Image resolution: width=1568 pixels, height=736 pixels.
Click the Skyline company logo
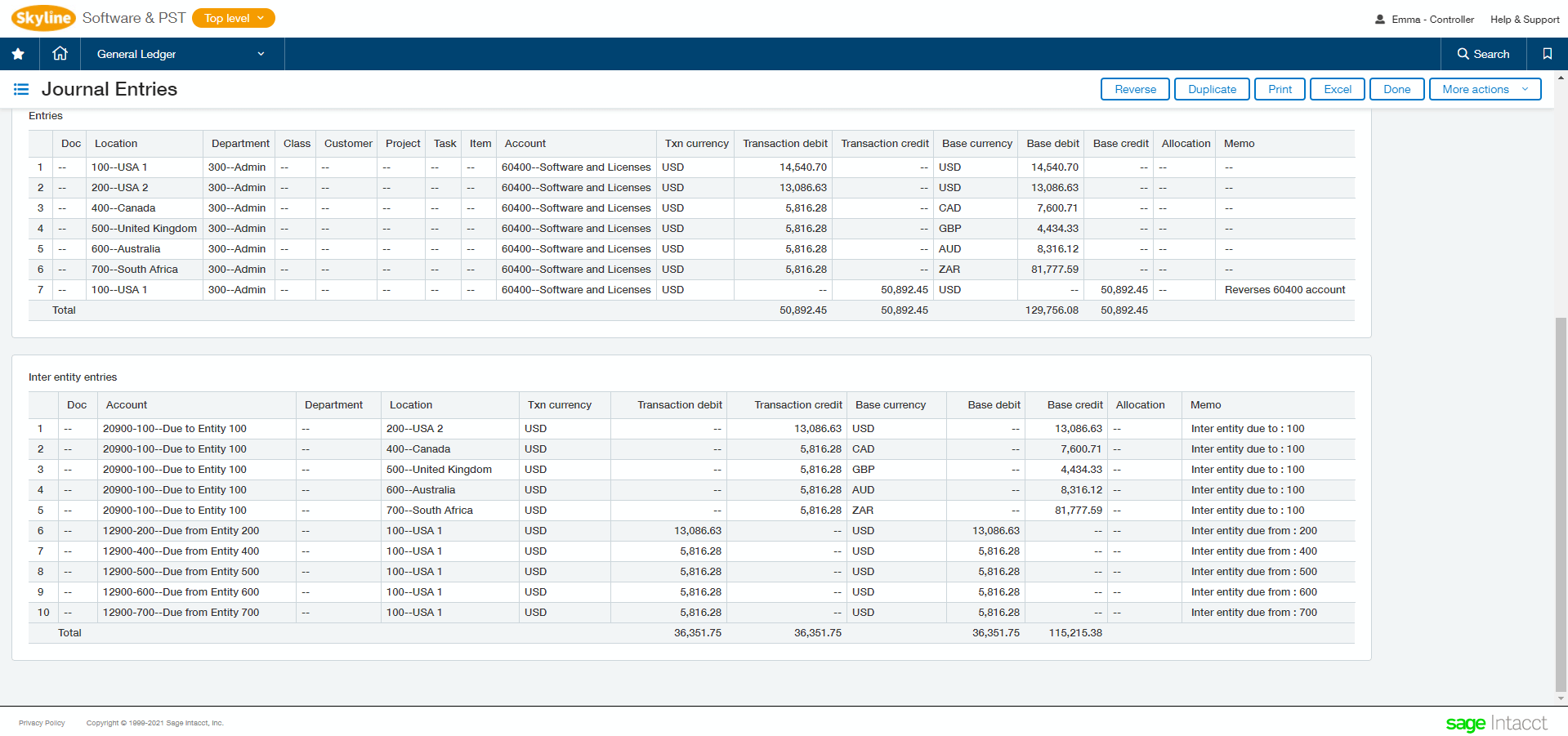[42, 17]
